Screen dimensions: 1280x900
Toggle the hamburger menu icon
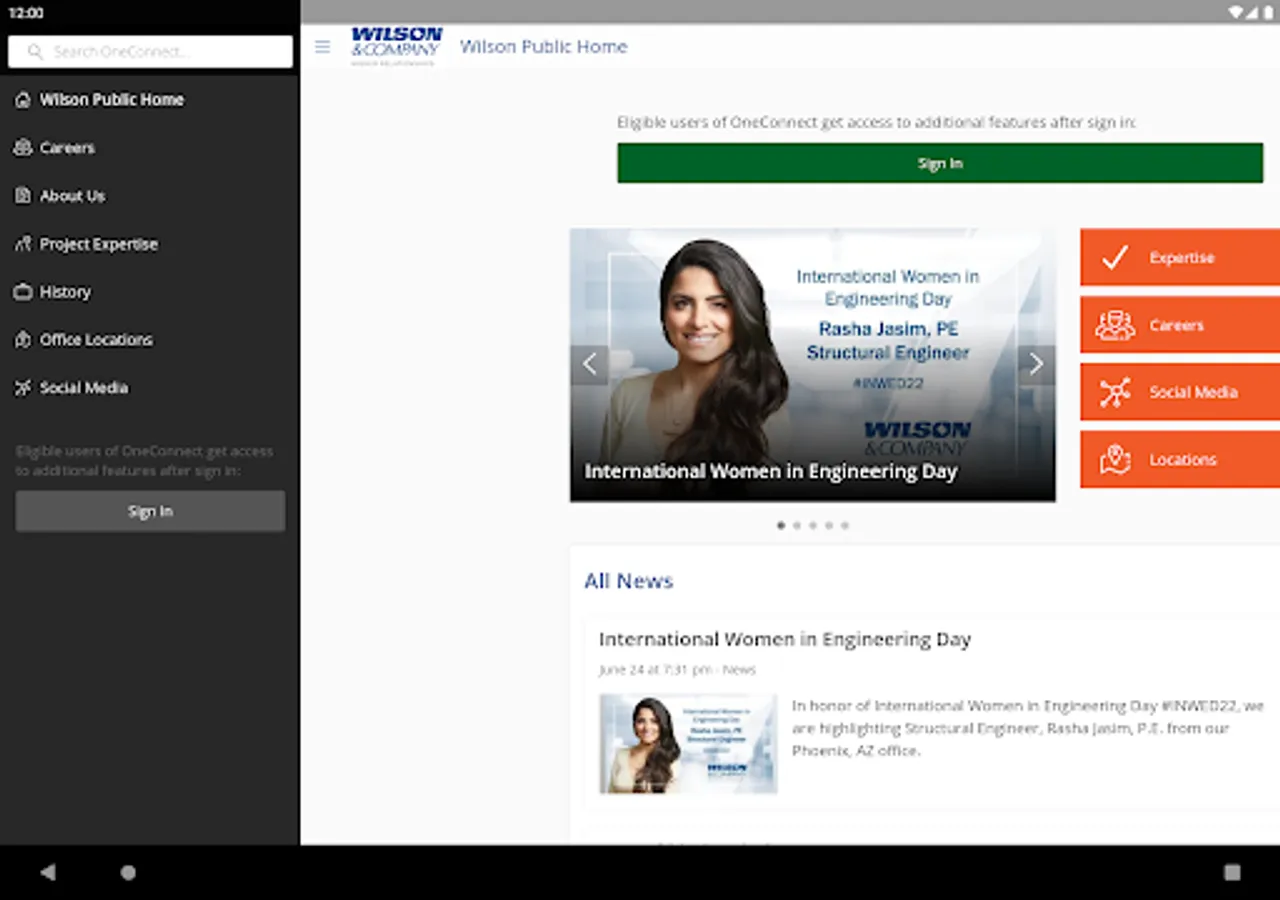(x=322, y=47)
